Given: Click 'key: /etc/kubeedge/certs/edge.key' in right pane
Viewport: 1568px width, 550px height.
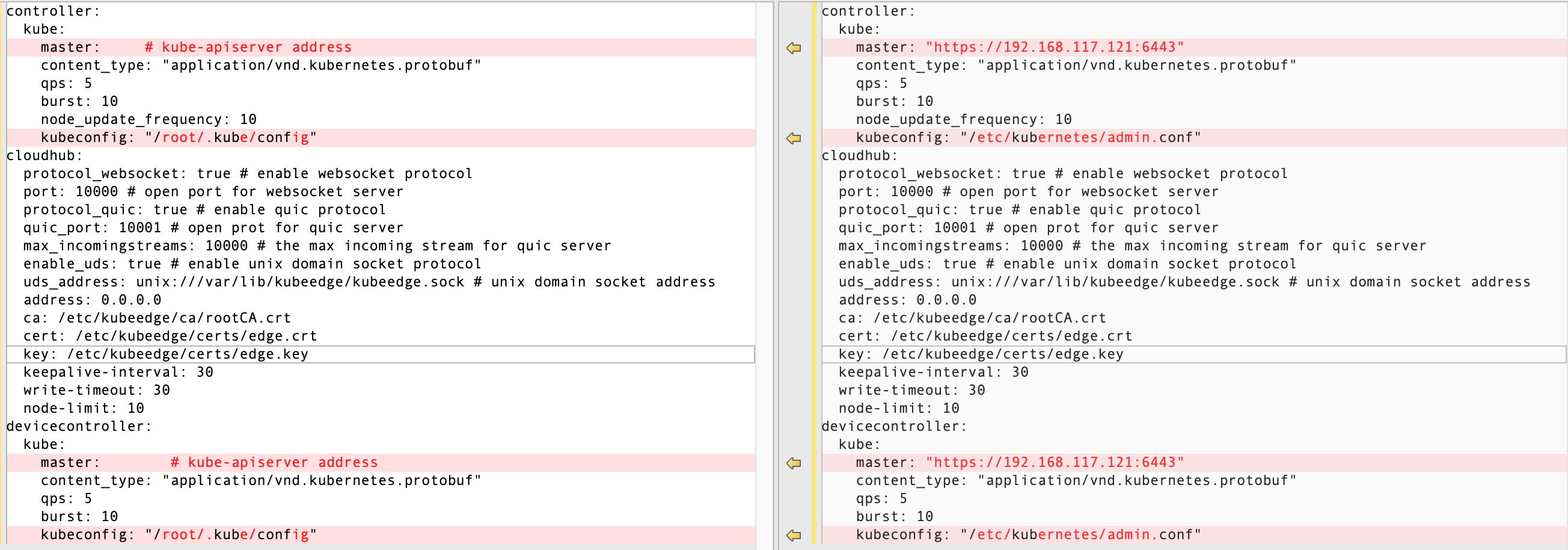Looking at the screenshot, I should coord(981,354).
